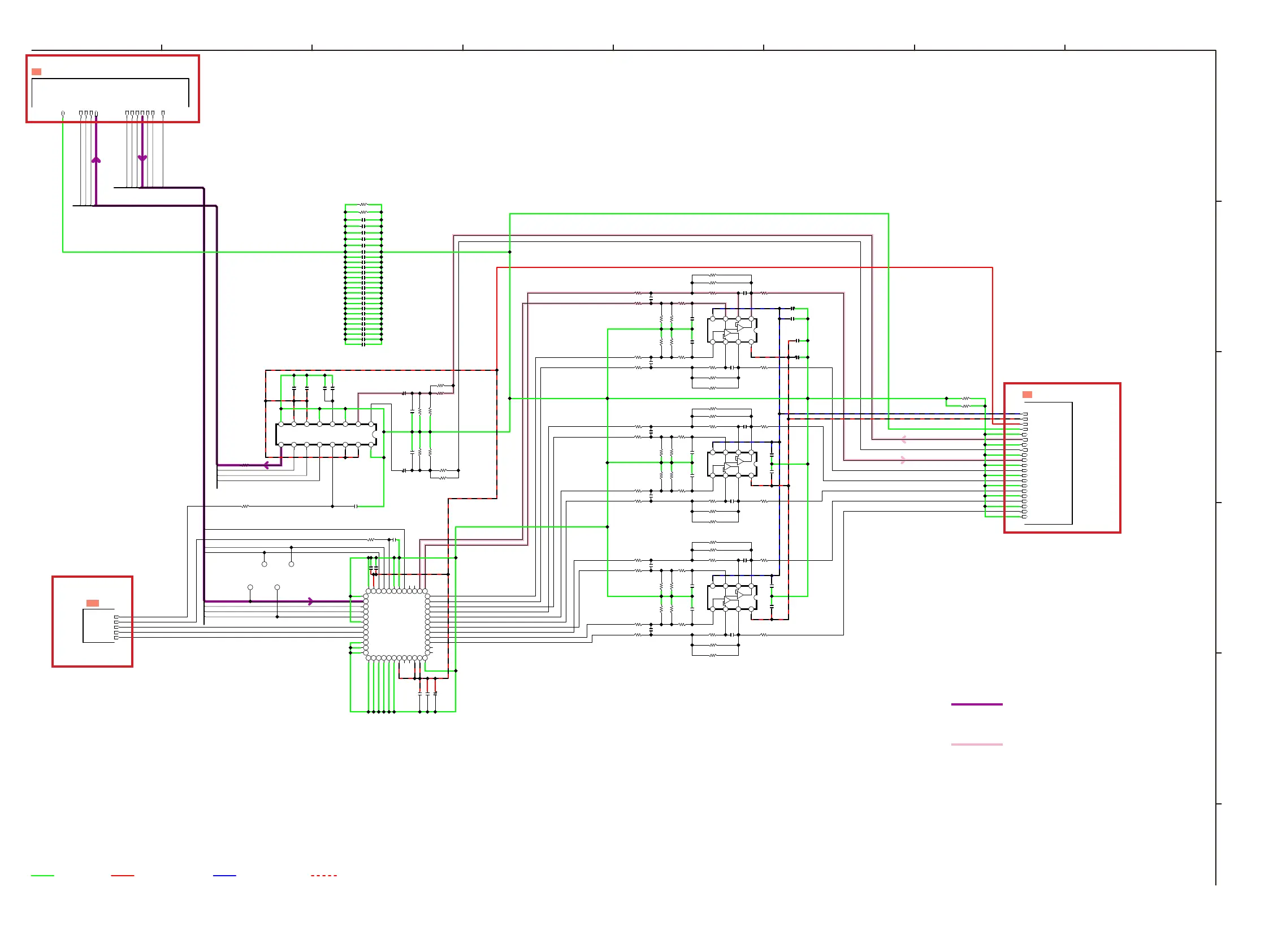The image size is (1282, 952).
Task: Click the salmon tag in the bottom-left connector box
Action: pos(92,603)
